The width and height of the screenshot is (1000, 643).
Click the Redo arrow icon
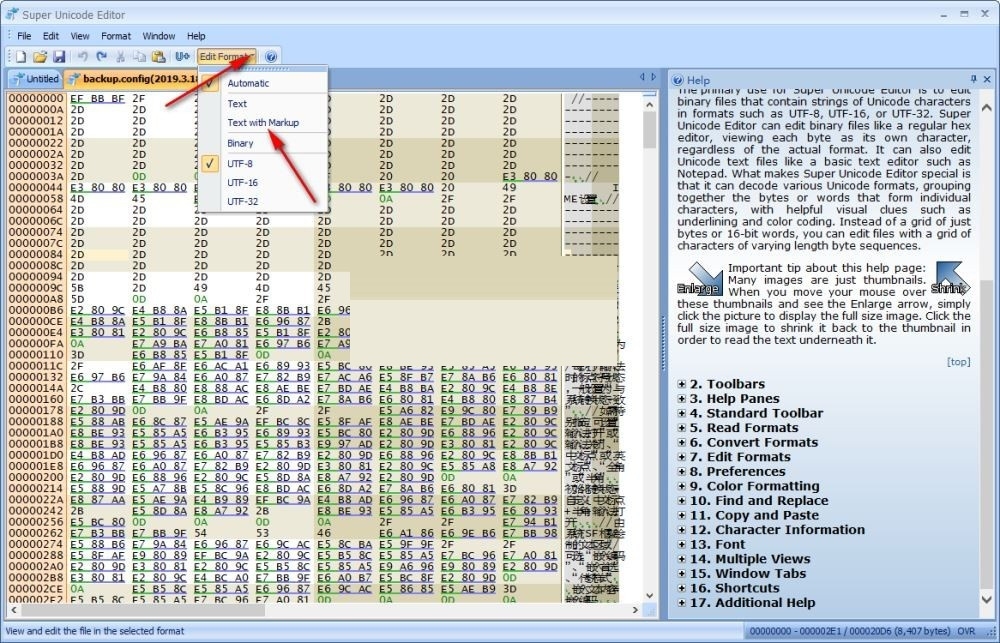click(101, 57)
